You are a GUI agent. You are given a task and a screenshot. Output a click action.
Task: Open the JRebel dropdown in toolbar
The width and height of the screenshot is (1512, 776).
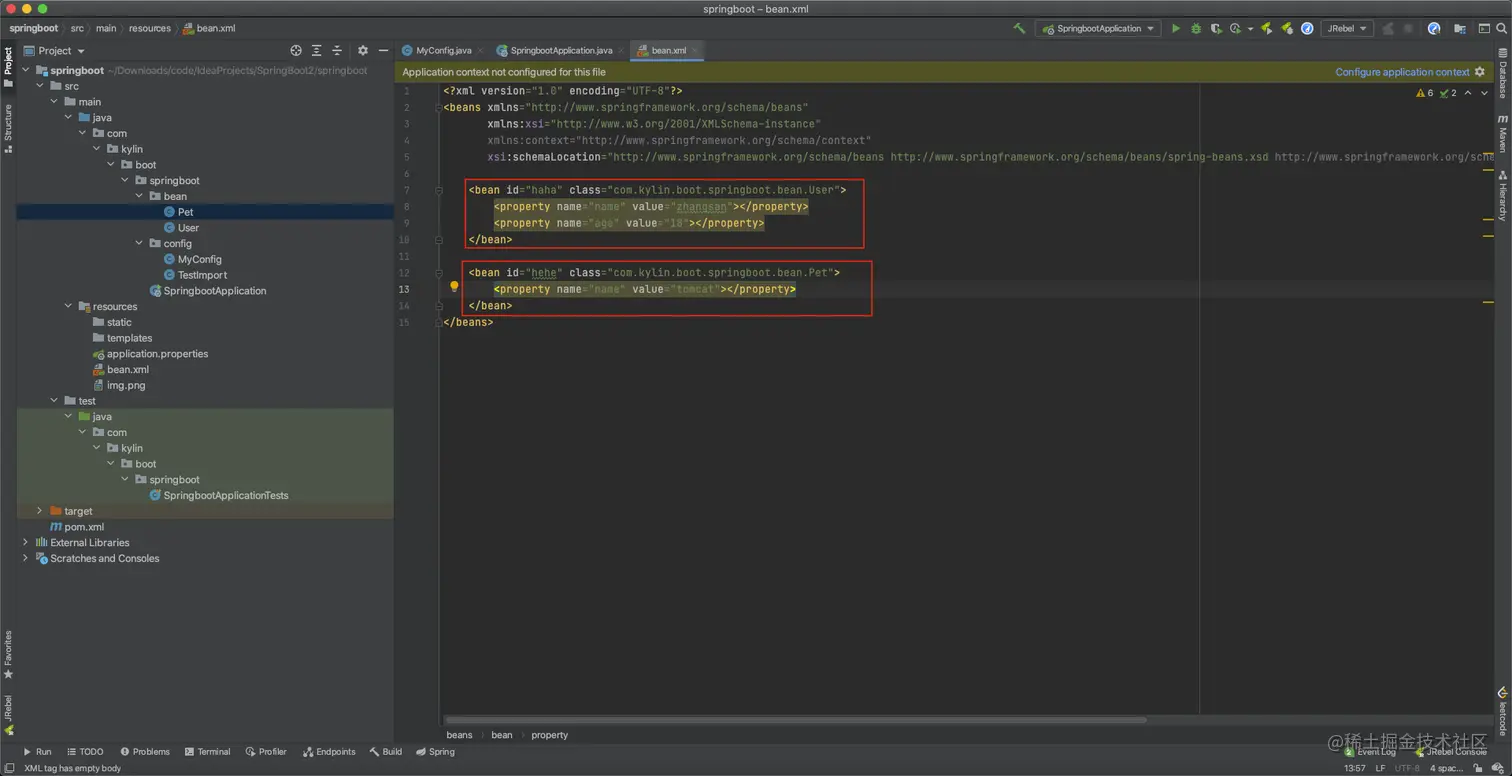pyautogui.click(x=1347, y=29)
